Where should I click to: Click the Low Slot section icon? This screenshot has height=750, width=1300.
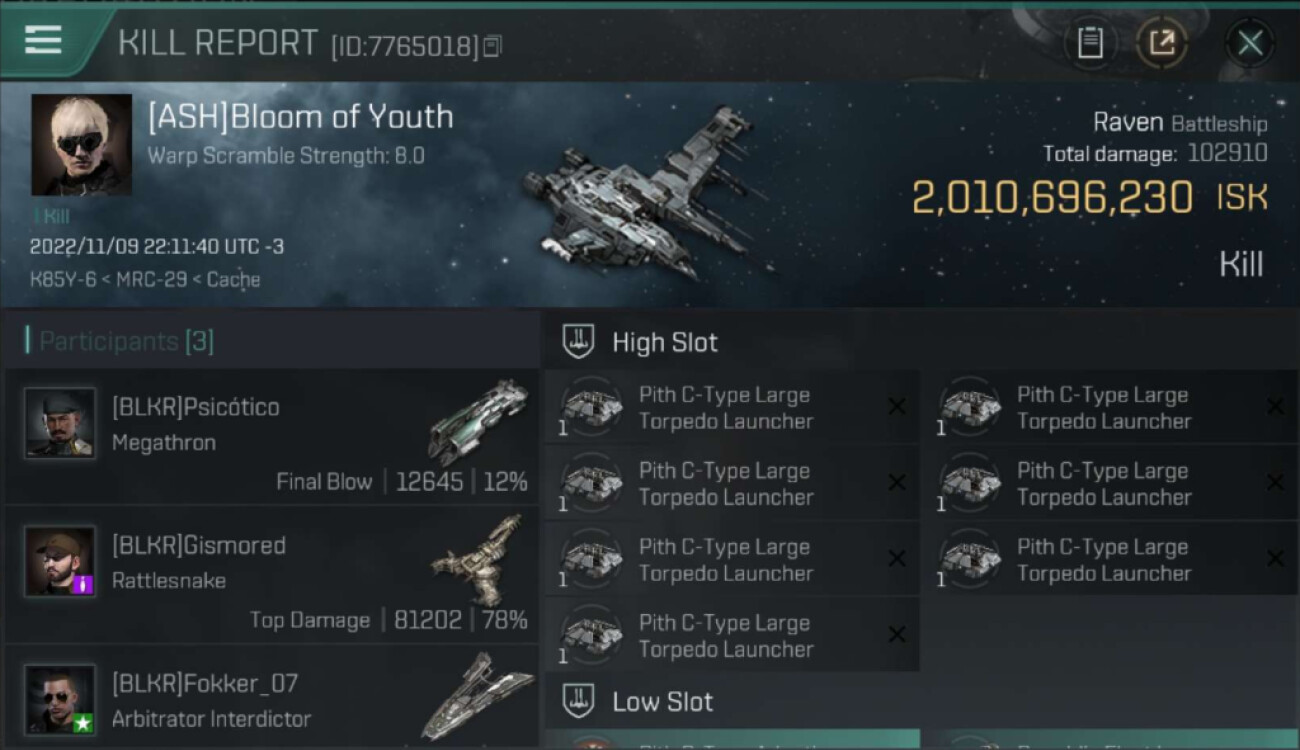point(578,701)
